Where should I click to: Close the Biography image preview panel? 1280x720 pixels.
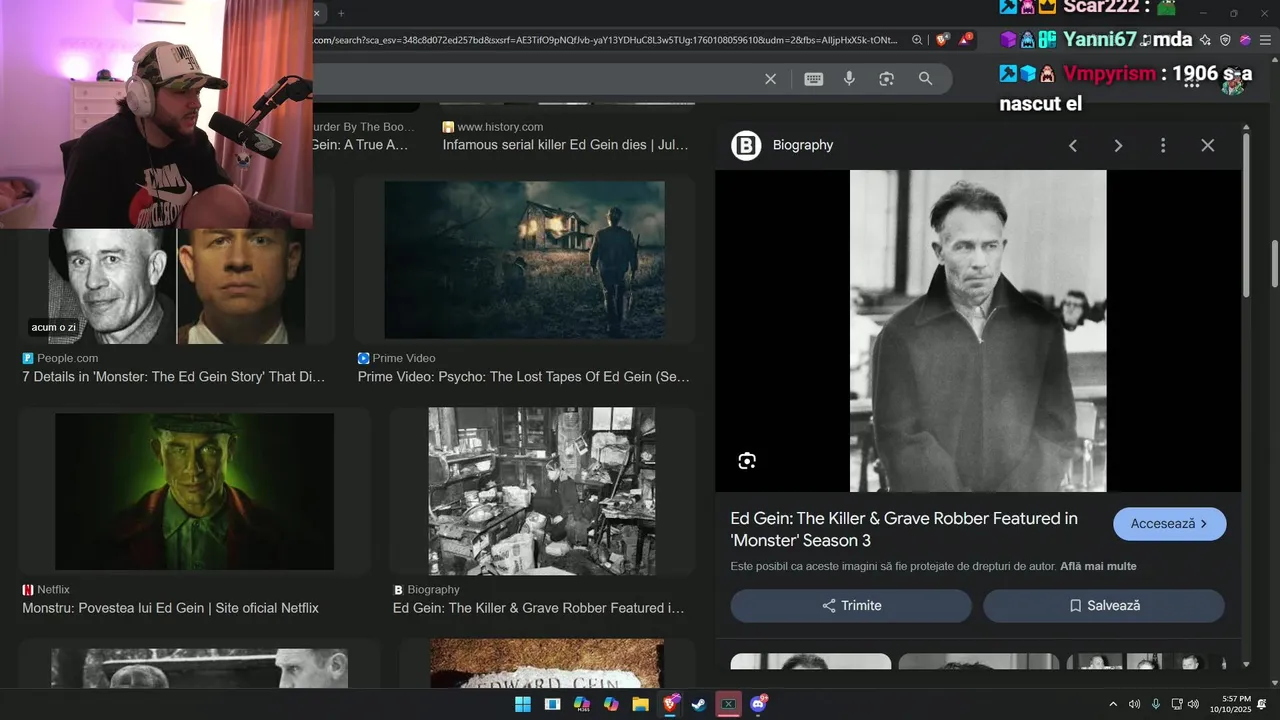pyautogui.click(x=1208, y=146)
